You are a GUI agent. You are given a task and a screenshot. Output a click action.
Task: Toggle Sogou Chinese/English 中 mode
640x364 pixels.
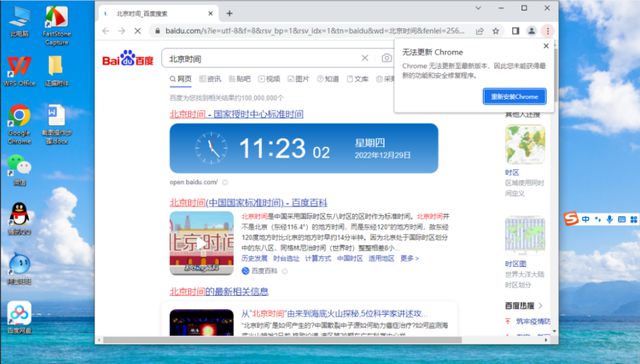click(x=585, y=219)
